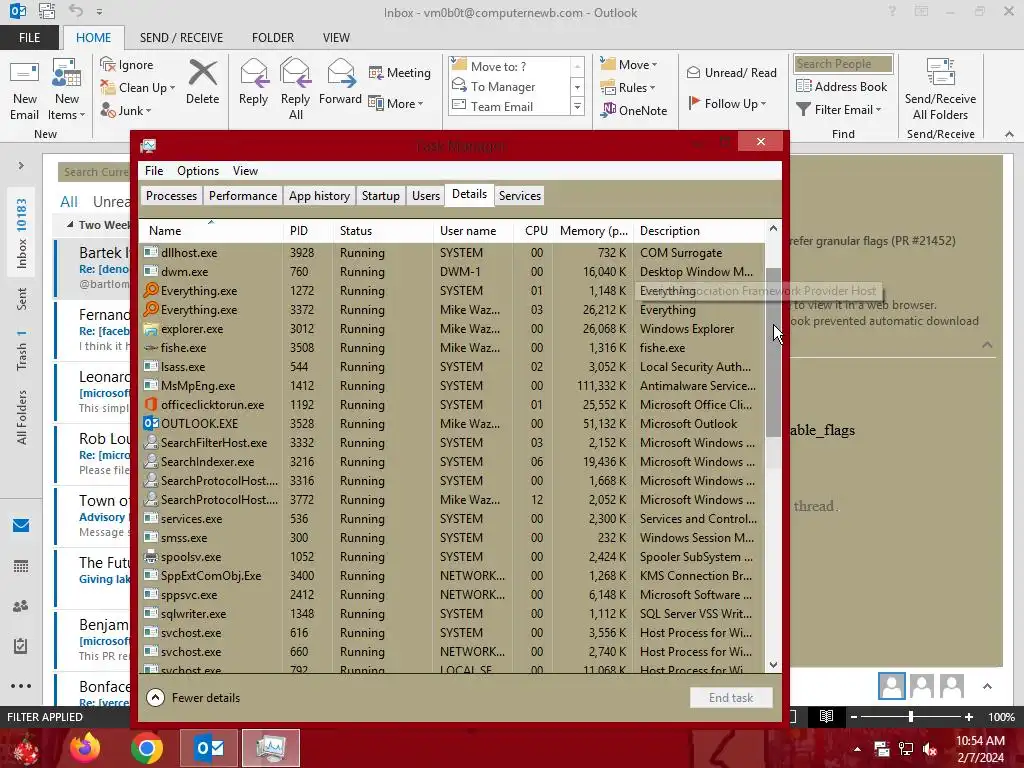Click the Chrome icon in the taskbar
The height and width of the screenshot is (768, 1024).
pos(146,748)
